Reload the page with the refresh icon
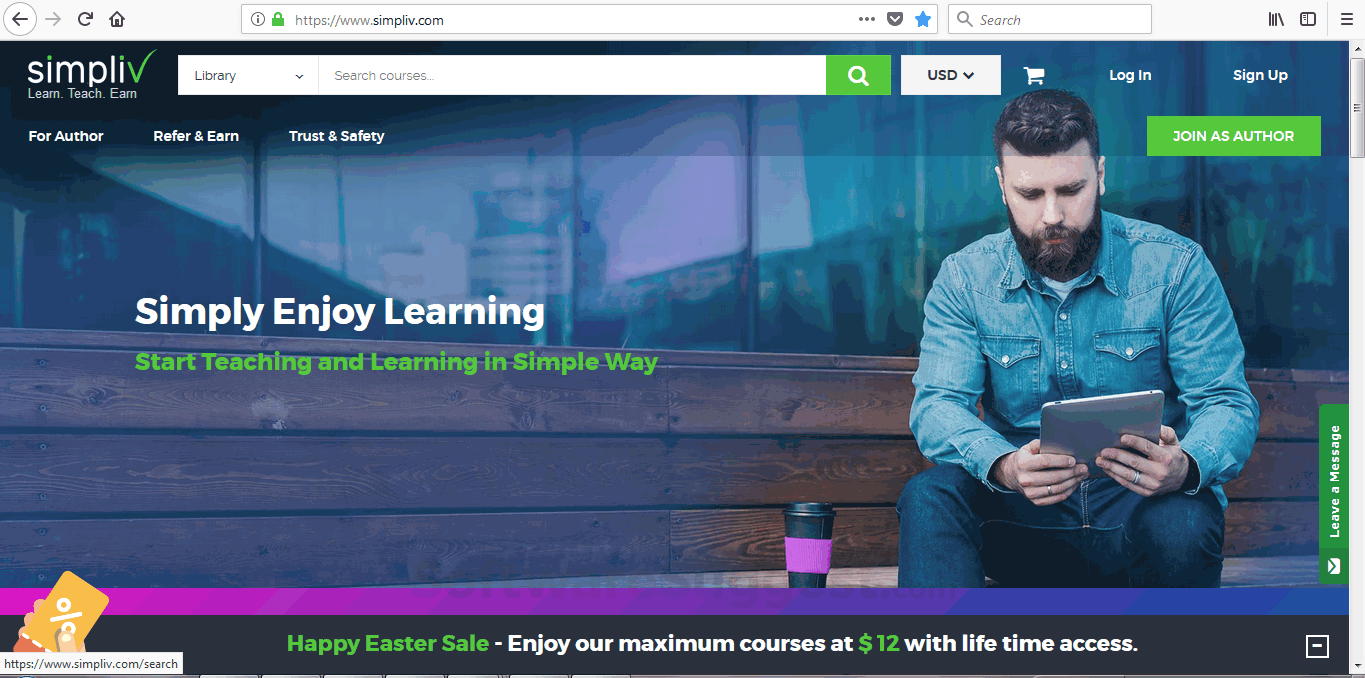This screenshot has width=1365, height=678. (x=85, y=19)
